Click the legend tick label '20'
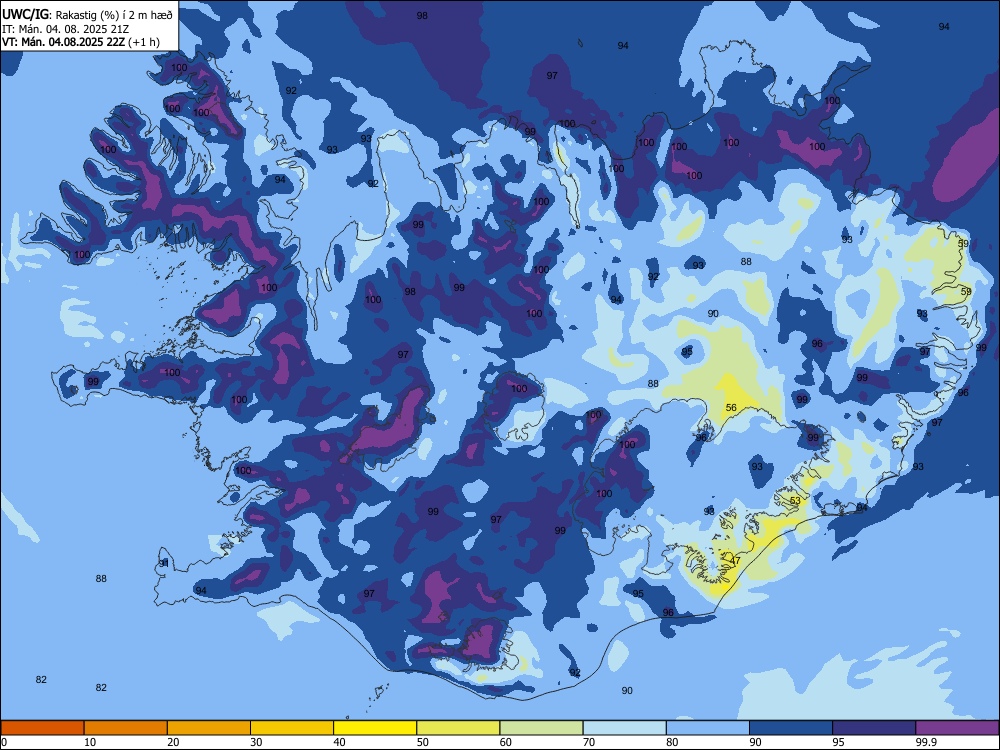 [173, 742]
